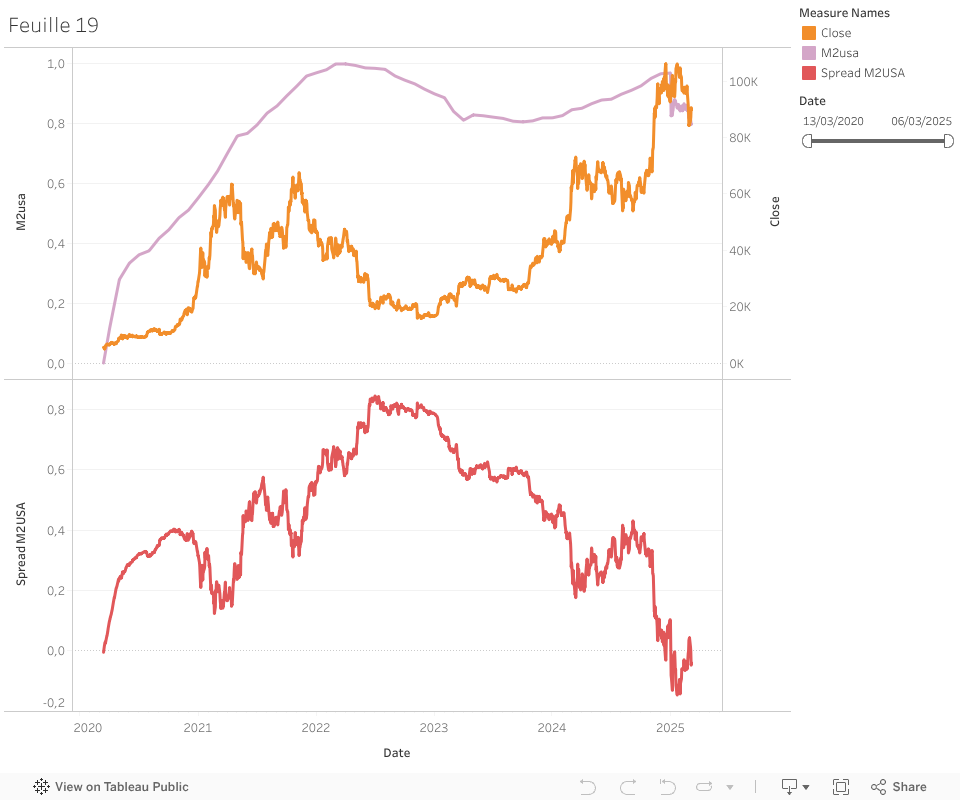The height and width of the screenshot is (800, 960).
Task: Edit the start date 13/03/2020 field
Action: coord(833,121)
